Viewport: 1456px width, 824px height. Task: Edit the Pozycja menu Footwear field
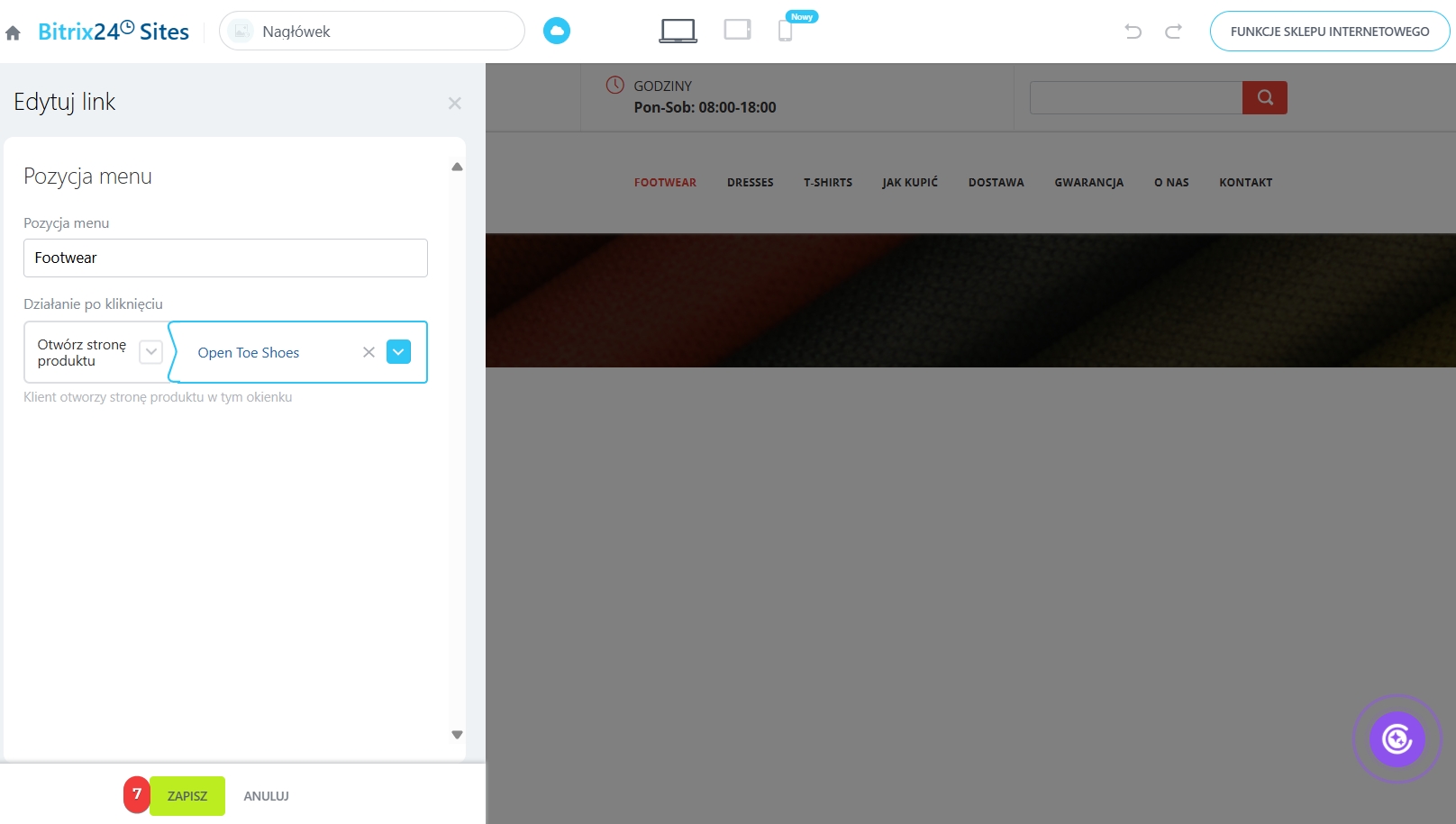[x=225, y=258]
